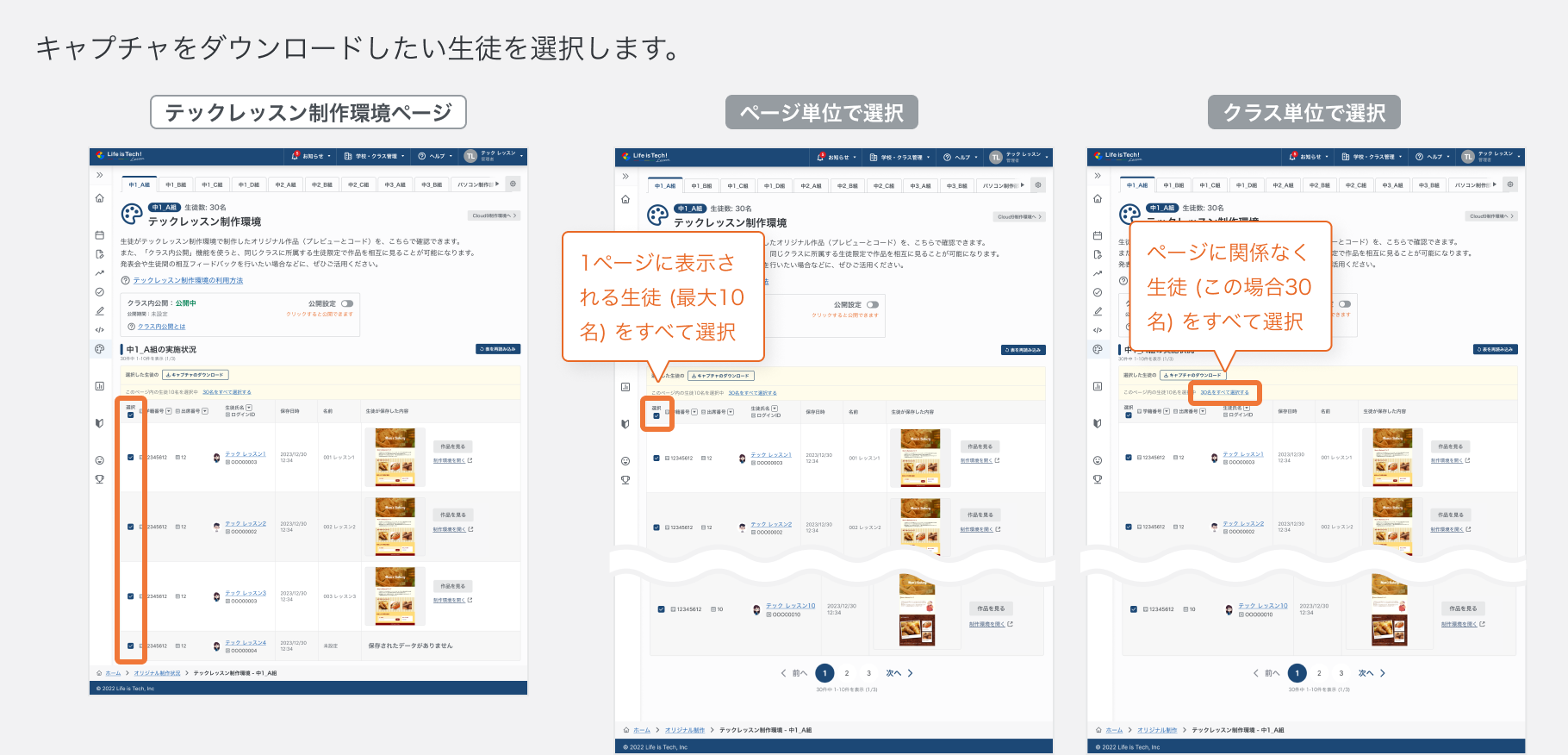
Task: Open 学籍番号 sort dropdown in left screenshot
Action: point(169,411)
